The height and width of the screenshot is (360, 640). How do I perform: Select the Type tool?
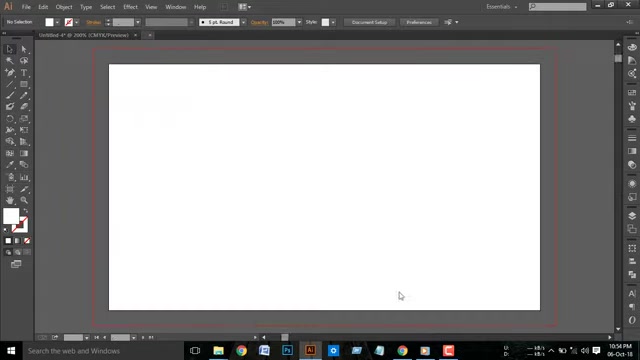coord(24,73)
